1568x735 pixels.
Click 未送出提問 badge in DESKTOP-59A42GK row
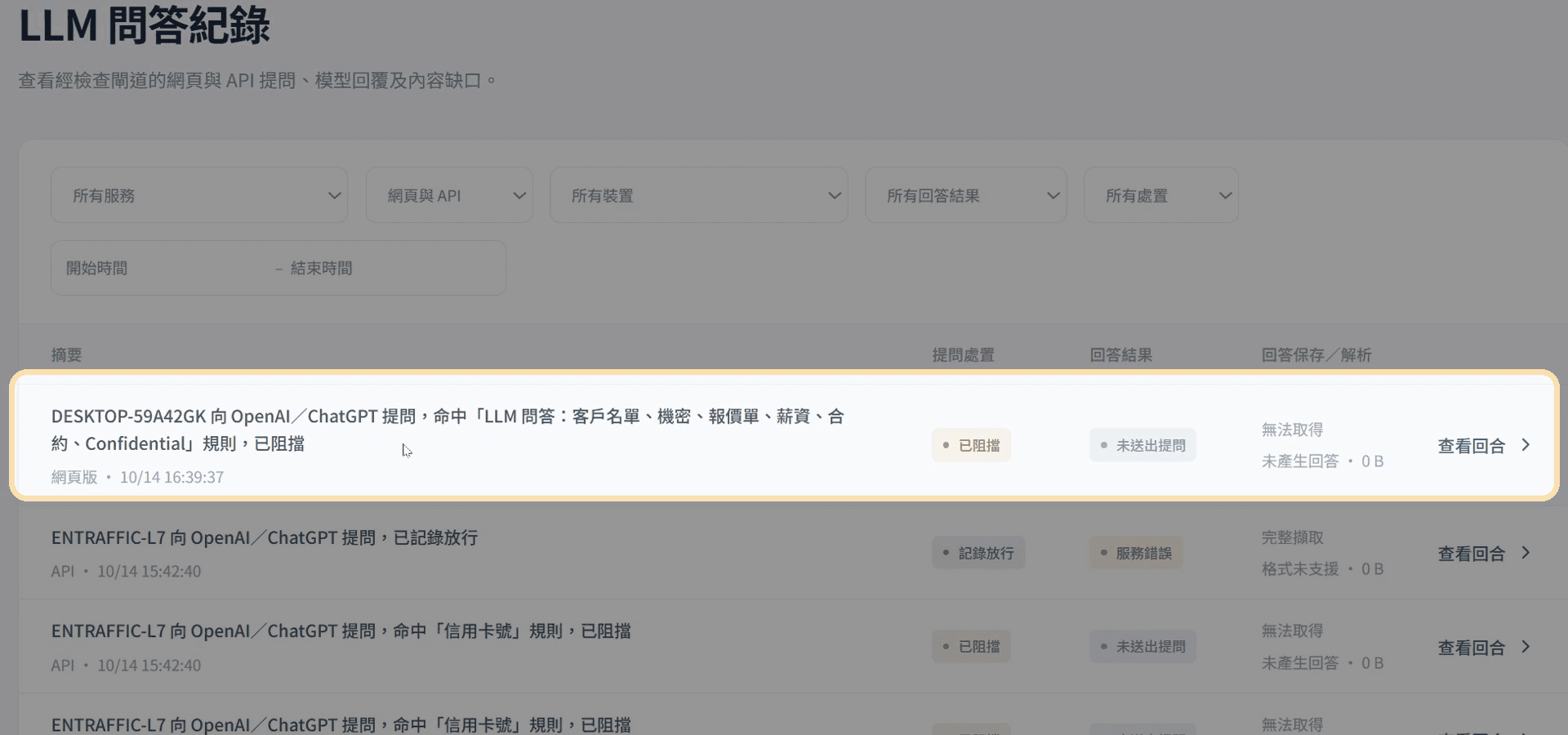point(1143,445)
